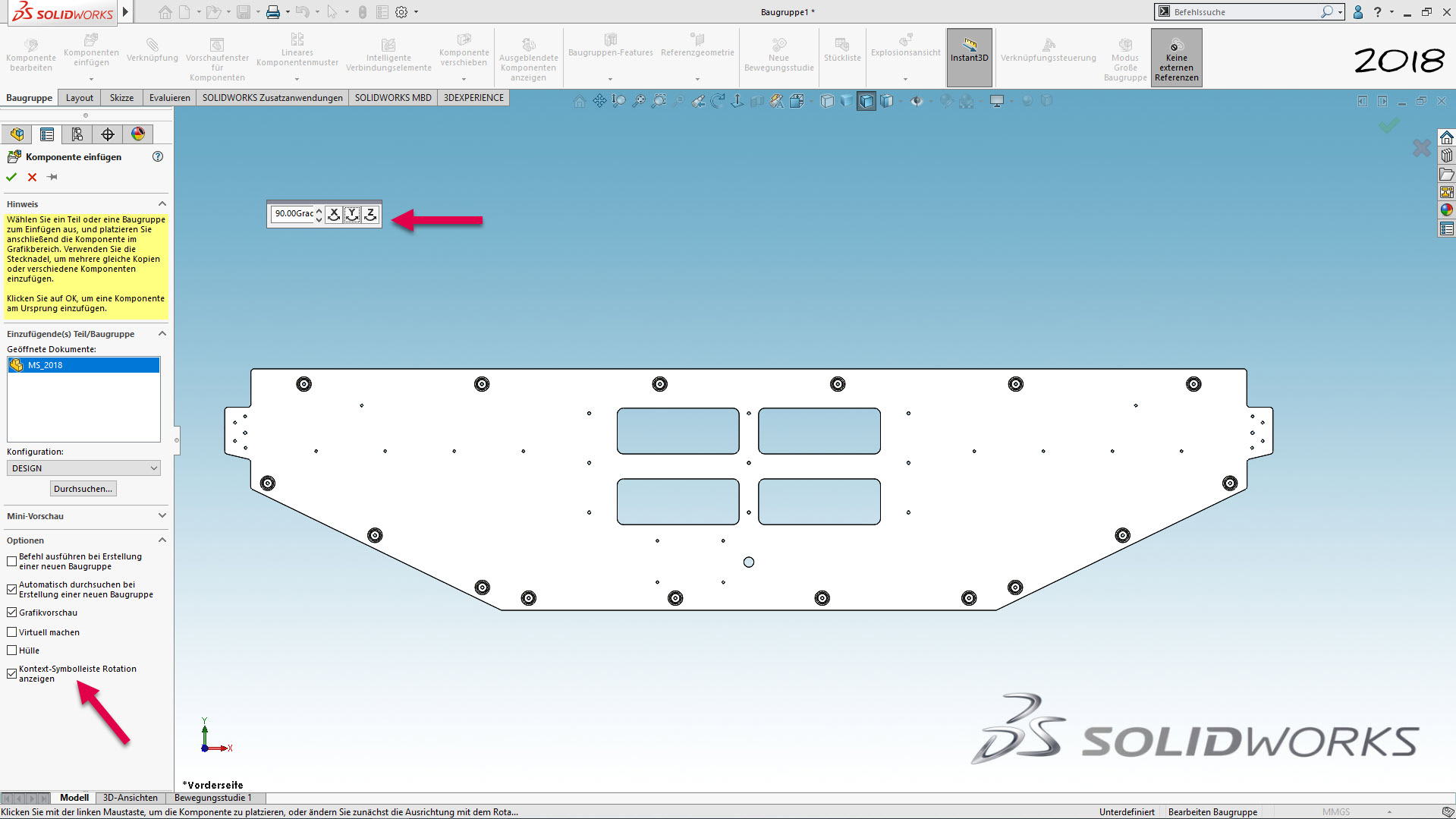Enable Befehl ausführen bei Erstellung checkbox

pos(11,562)
